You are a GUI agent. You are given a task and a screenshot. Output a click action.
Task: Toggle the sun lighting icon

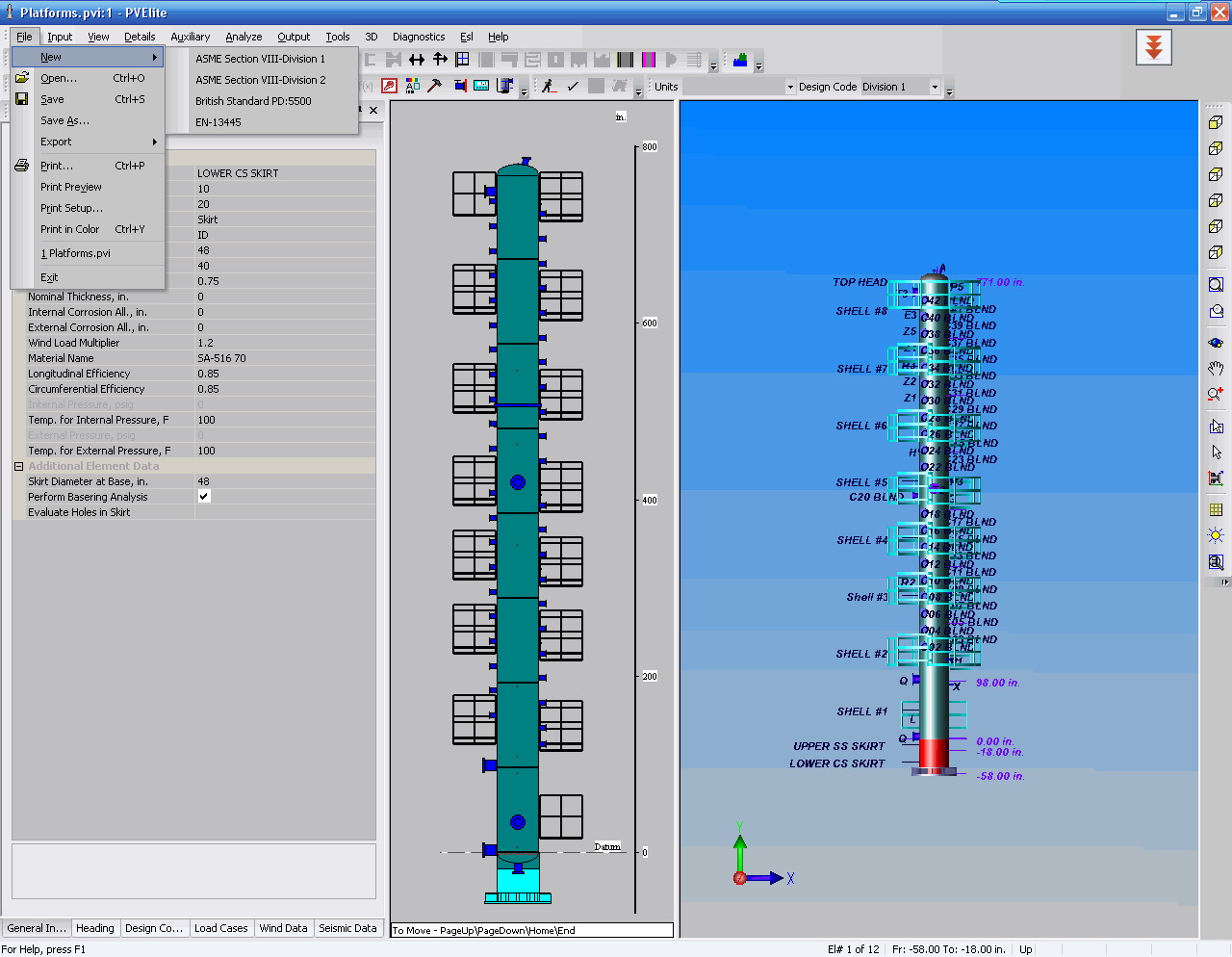coord(1216,535)
